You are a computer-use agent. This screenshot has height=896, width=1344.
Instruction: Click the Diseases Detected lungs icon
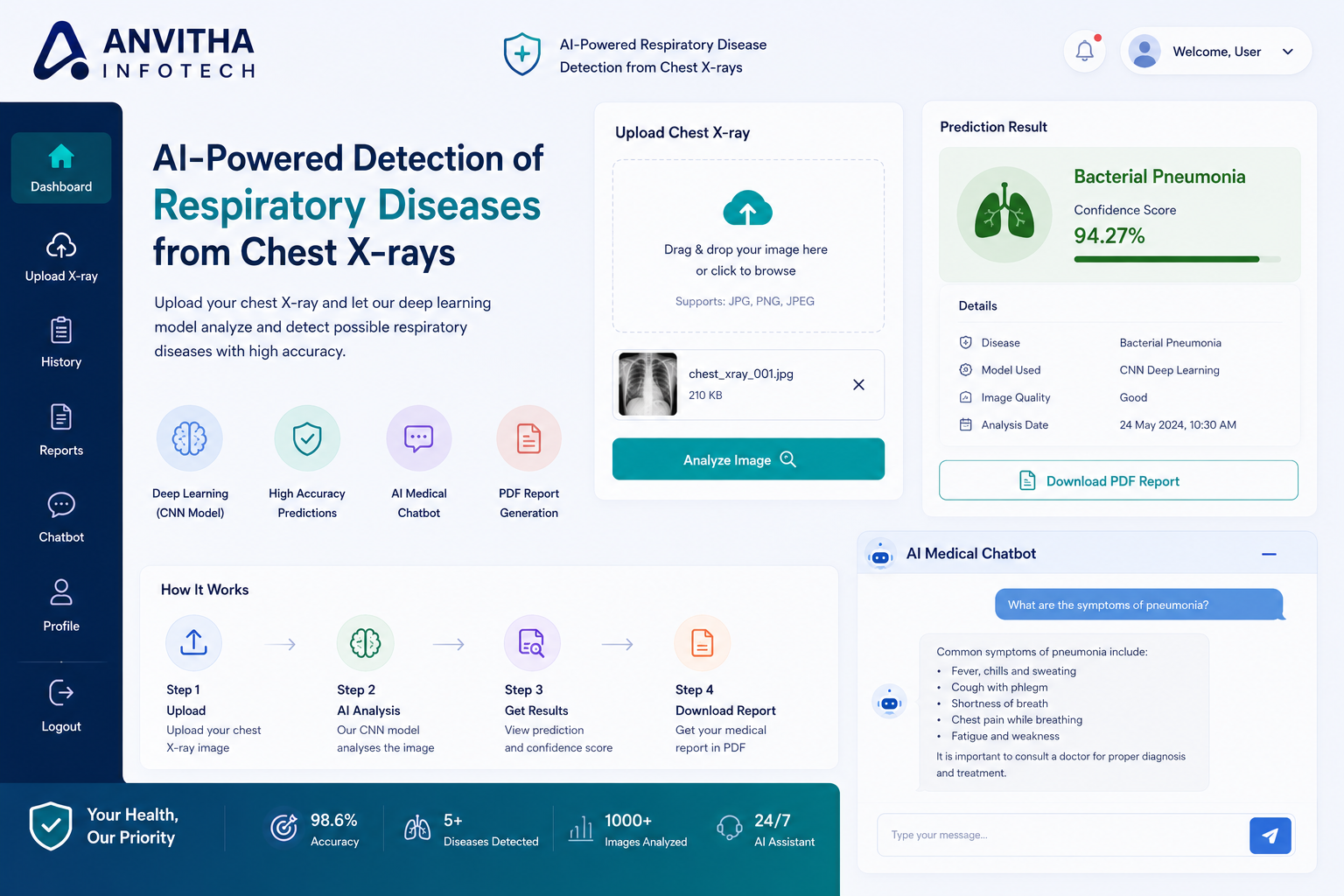click(x=417, y=828)
